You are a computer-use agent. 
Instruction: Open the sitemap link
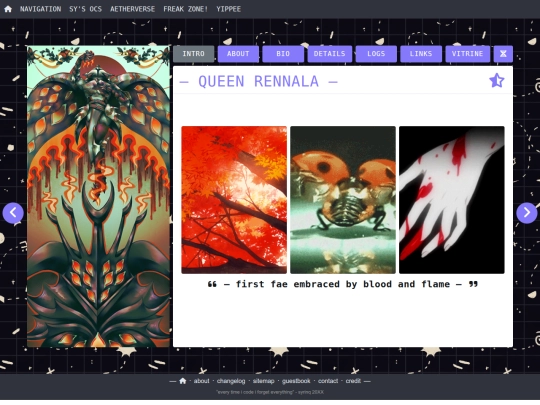pyautogui.click(x=263, y=381)
